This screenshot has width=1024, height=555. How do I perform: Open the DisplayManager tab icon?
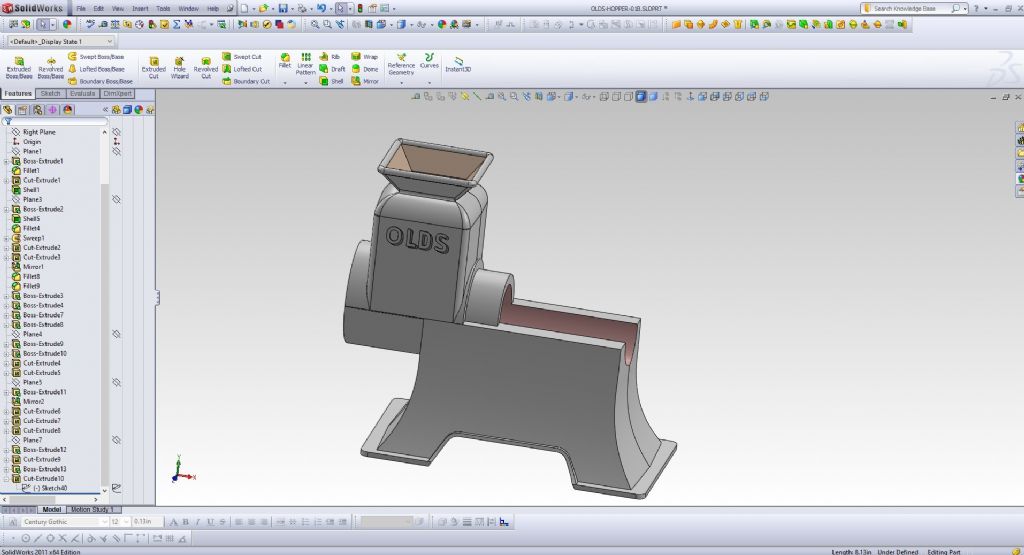[x=68, y=110]
